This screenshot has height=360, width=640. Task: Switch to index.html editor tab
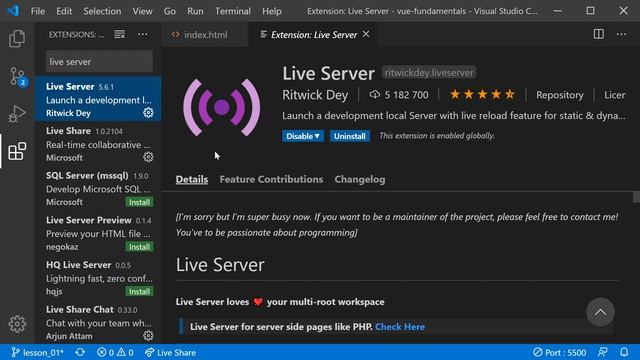click(205, 35)
